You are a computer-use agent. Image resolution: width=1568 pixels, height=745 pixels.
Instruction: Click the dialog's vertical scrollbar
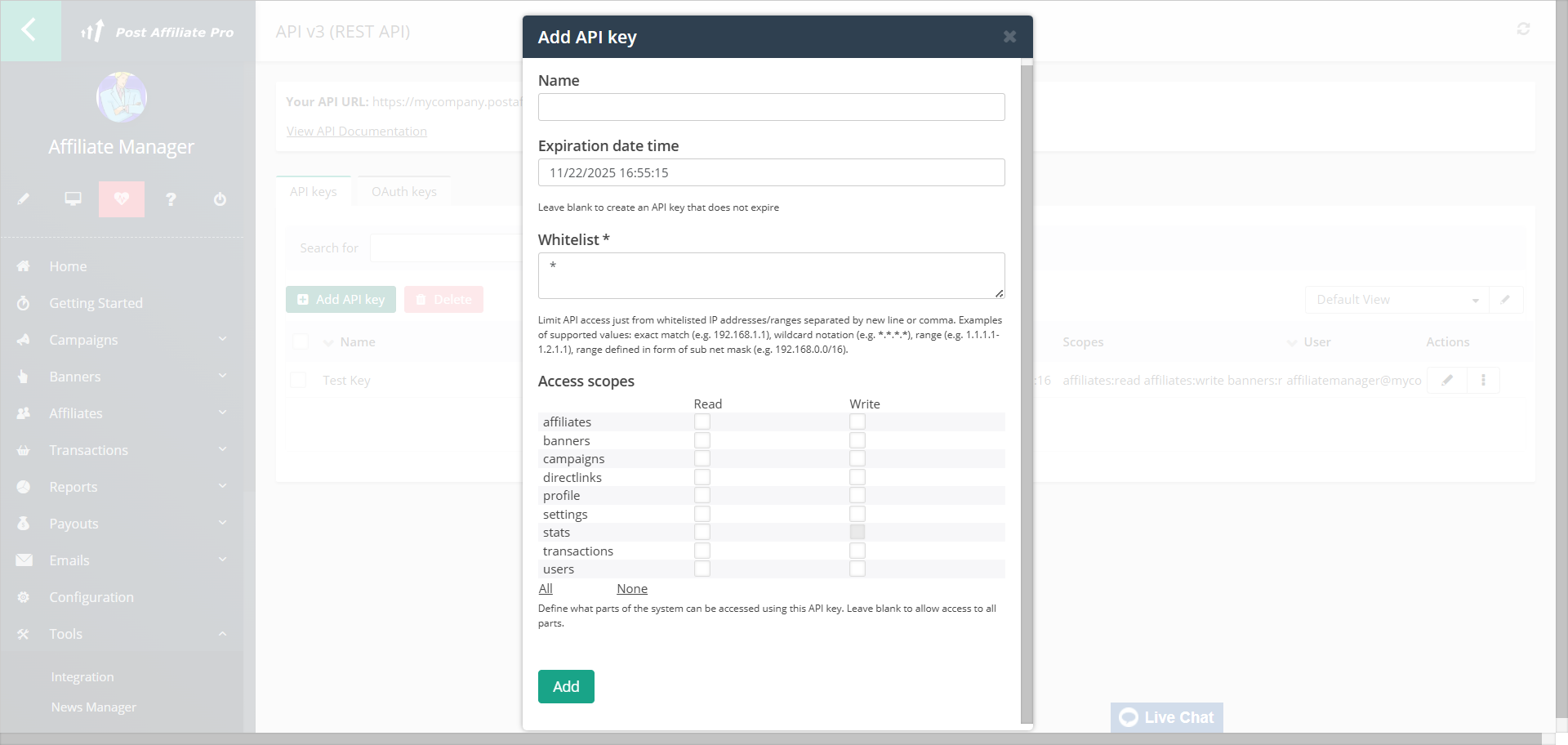click(x=1027, y=392)
